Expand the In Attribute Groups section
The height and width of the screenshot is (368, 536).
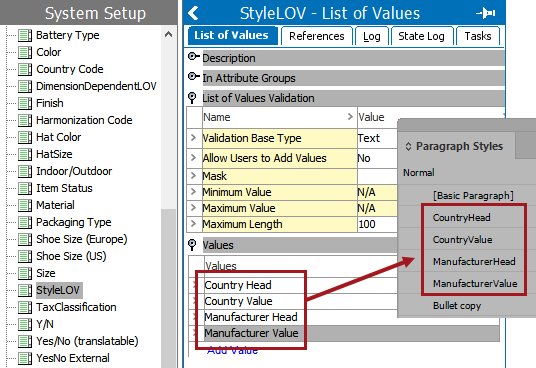coord(193,77)
